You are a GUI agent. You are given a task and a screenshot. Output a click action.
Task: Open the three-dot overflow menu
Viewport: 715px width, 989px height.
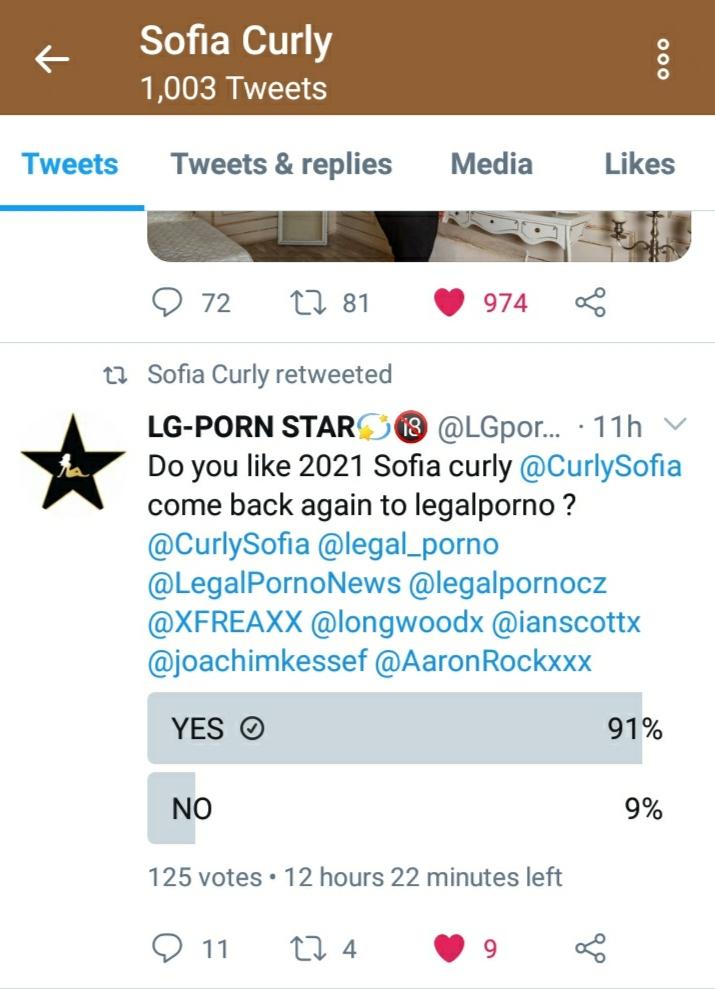tap(661, 60)
